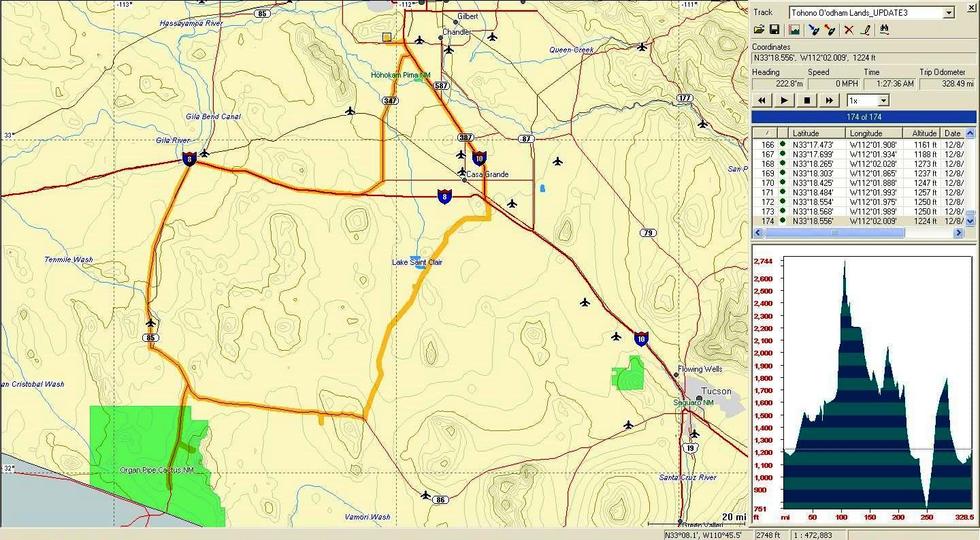Click the Hohokam Pima NM label
This screenshot has height=540, width=980.
point(401,75)
